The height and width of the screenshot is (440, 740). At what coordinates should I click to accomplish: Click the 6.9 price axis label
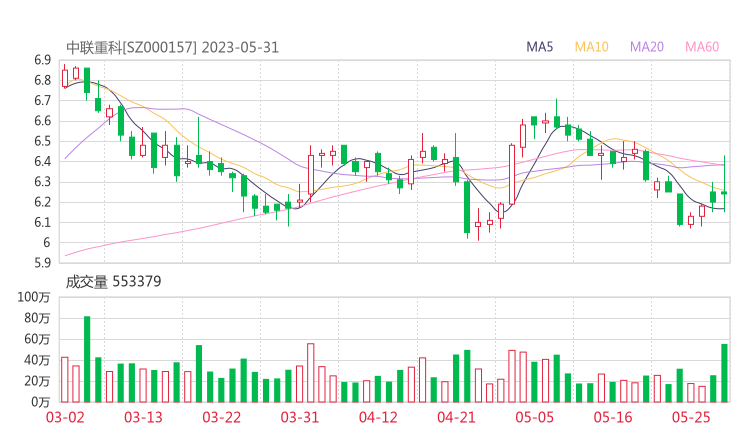coord(42,60)
